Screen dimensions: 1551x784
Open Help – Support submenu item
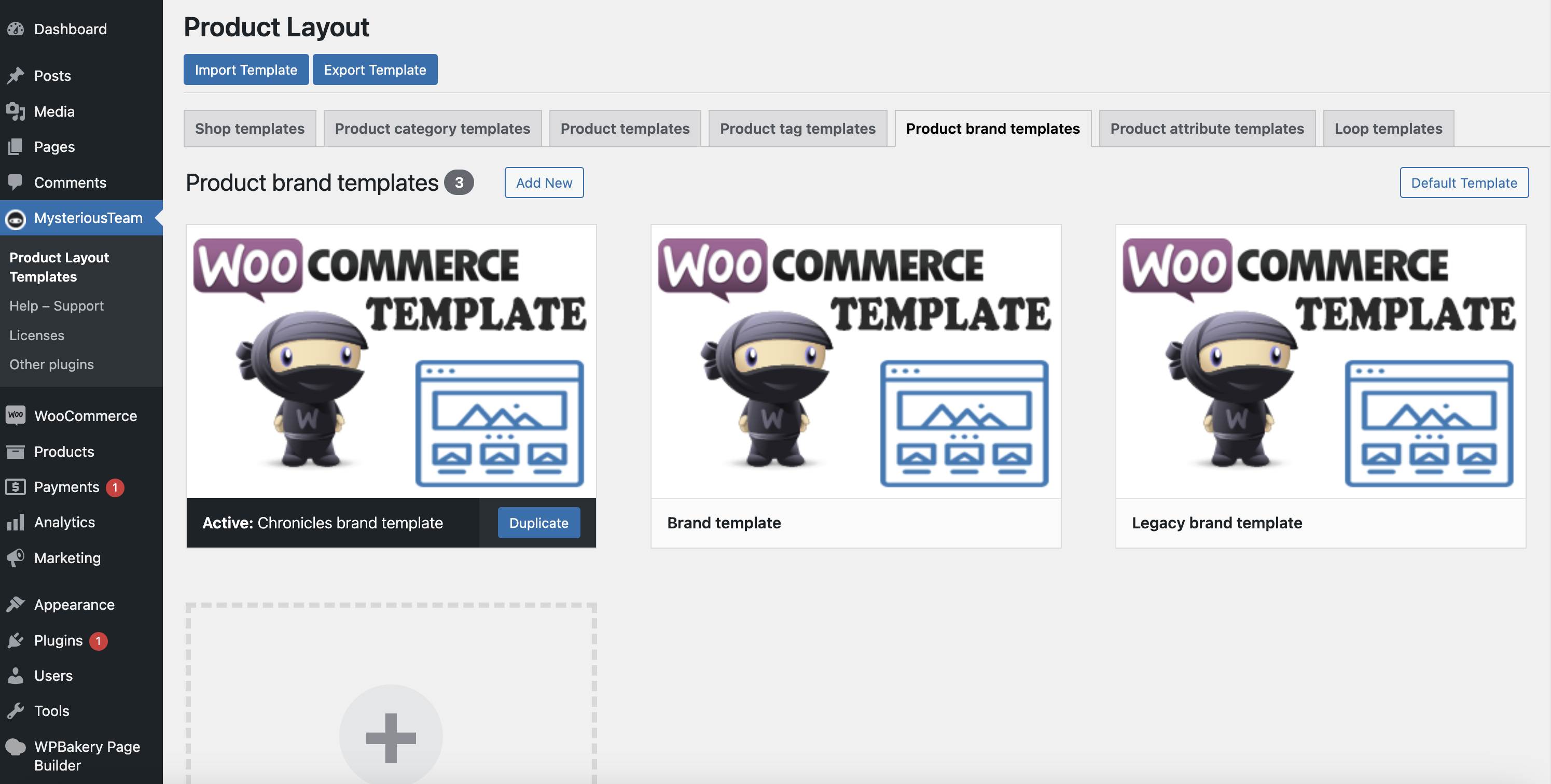(x=57, y=305)
